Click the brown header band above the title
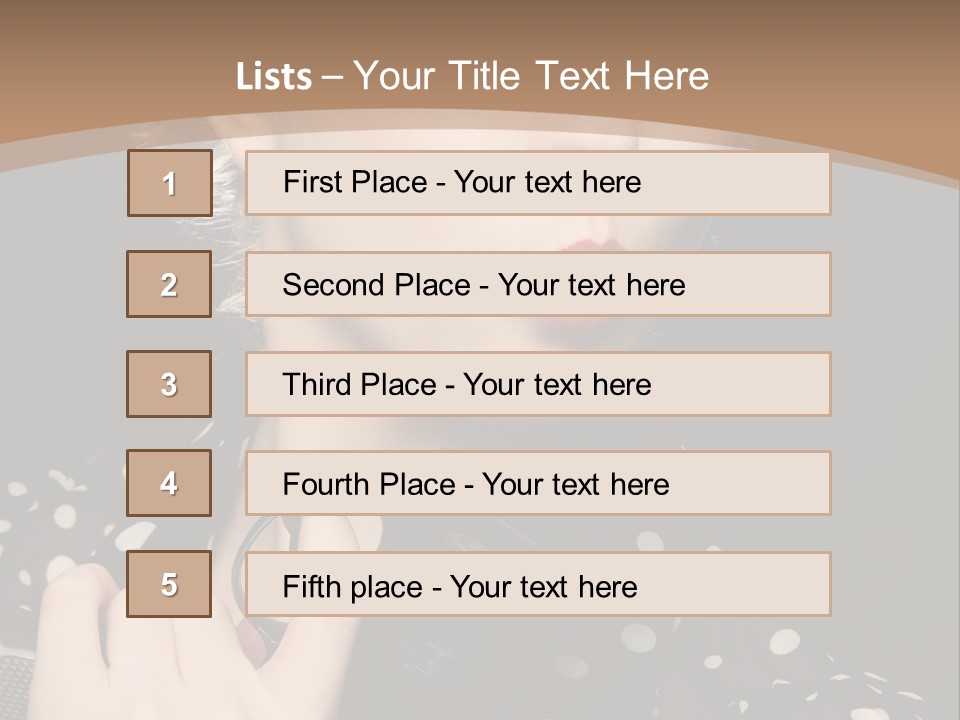 480,25
